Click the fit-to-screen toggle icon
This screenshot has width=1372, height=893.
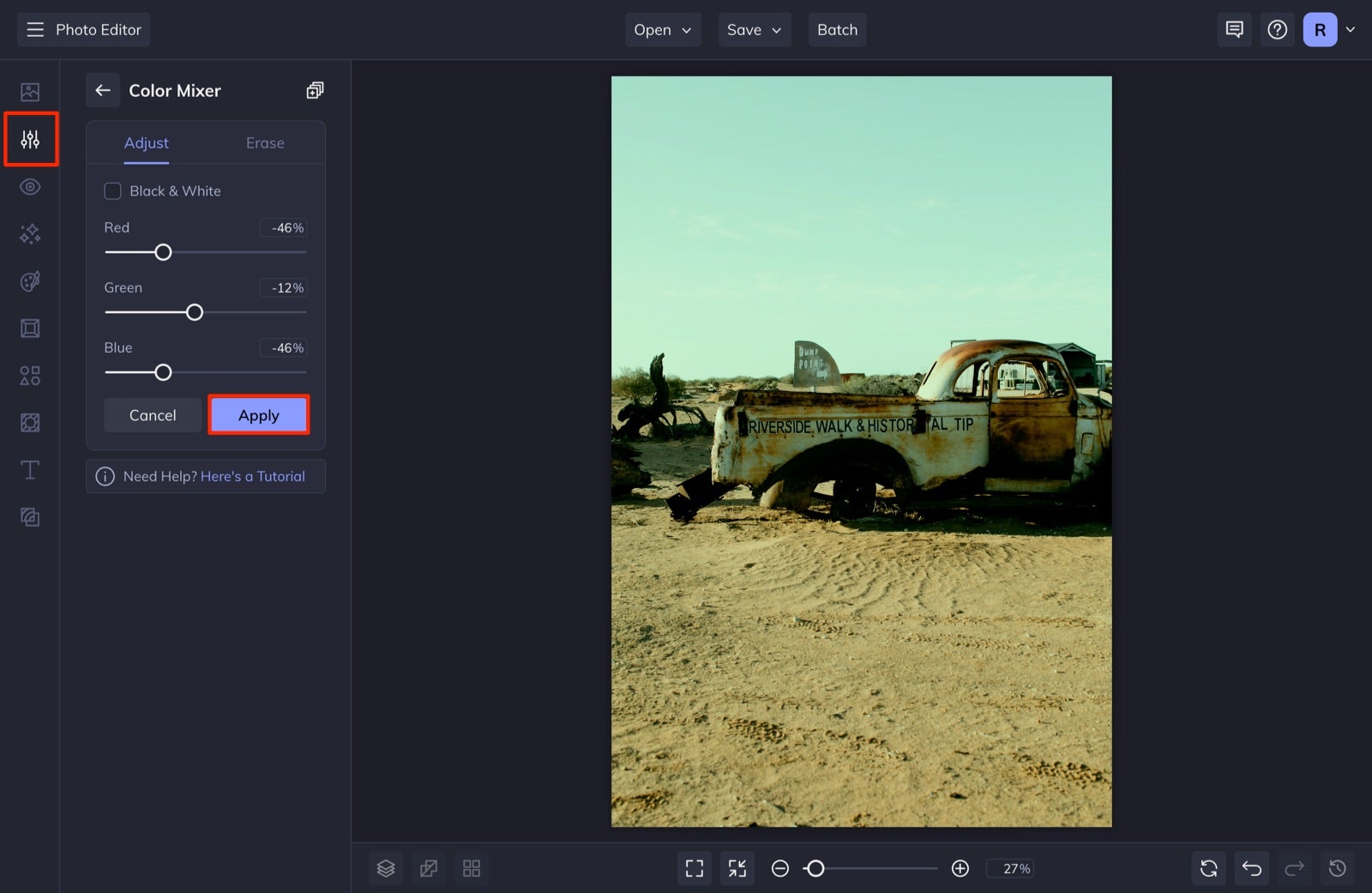tap(694, 868)
